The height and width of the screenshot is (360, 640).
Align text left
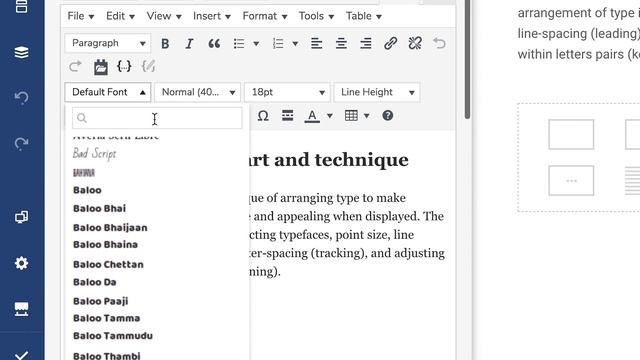[x=316, y=43]
